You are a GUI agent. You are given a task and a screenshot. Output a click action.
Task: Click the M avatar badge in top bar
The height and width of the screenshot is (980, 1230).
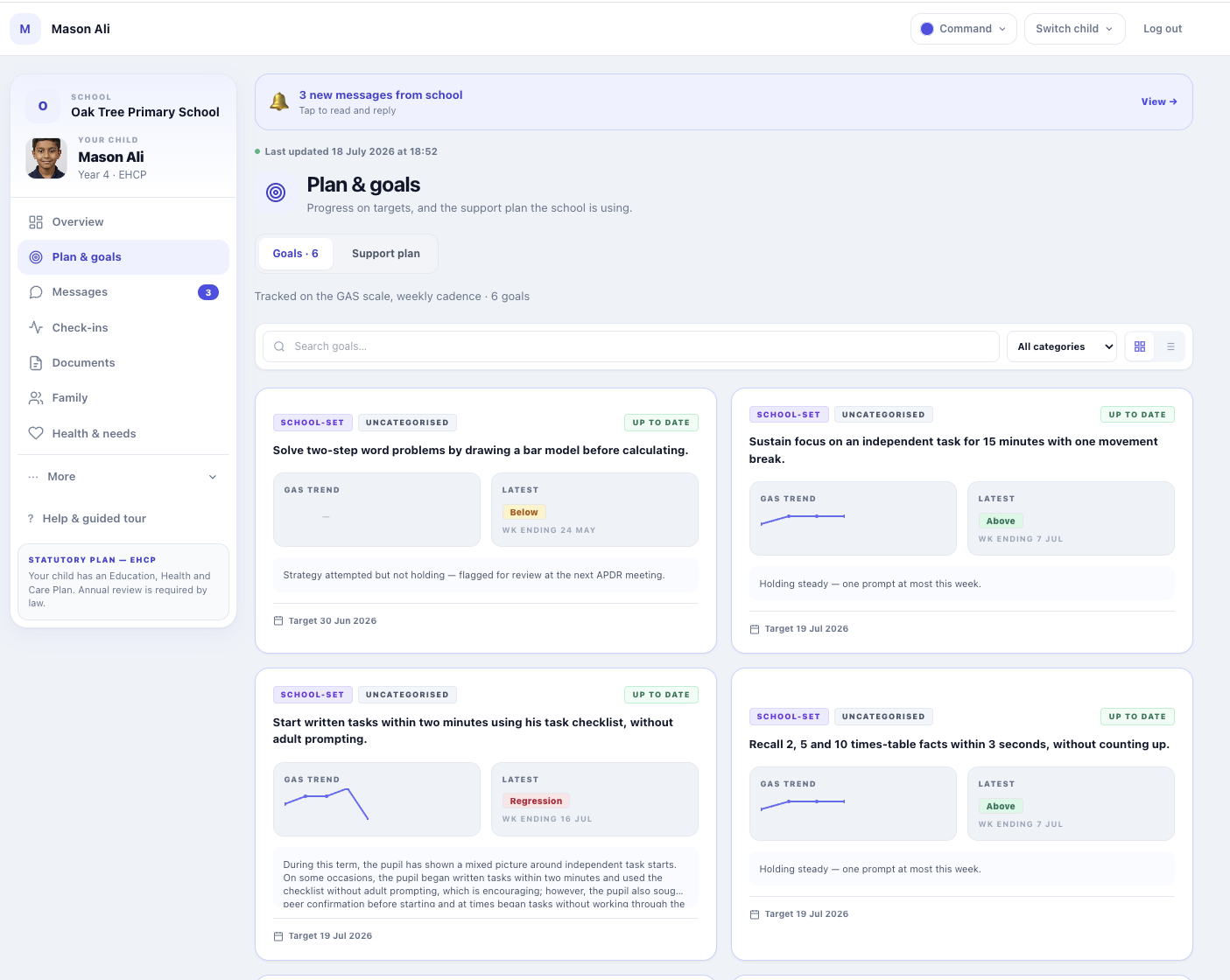(25, 29)
